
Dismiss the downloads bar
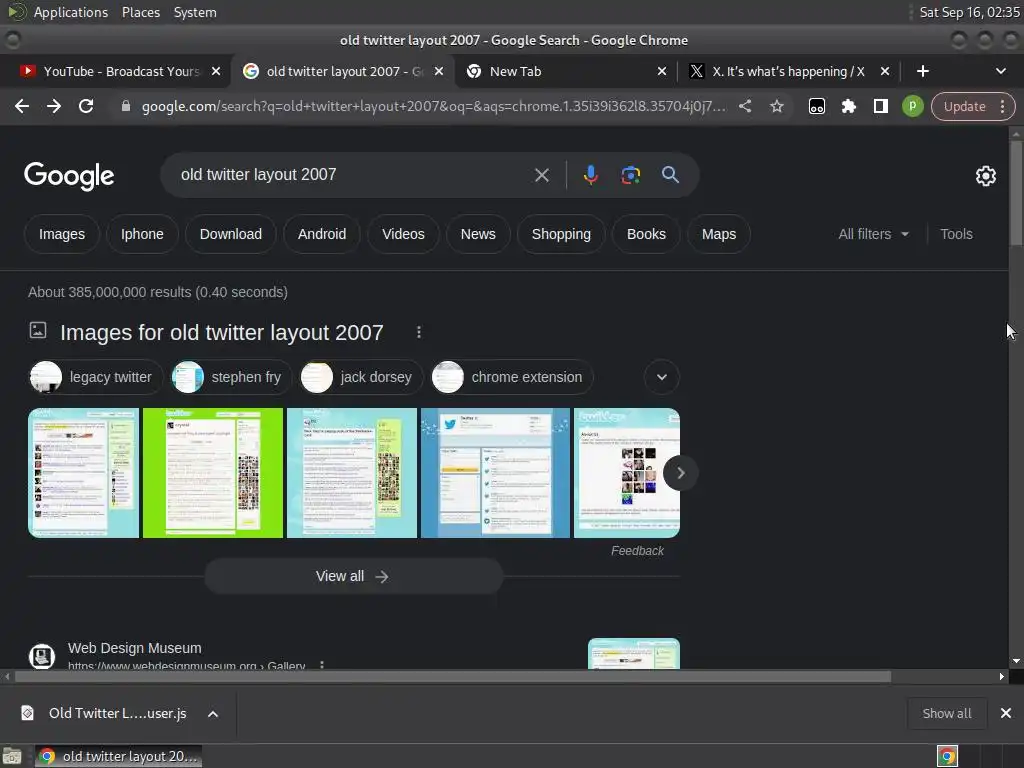click(x=1006, y=713)
